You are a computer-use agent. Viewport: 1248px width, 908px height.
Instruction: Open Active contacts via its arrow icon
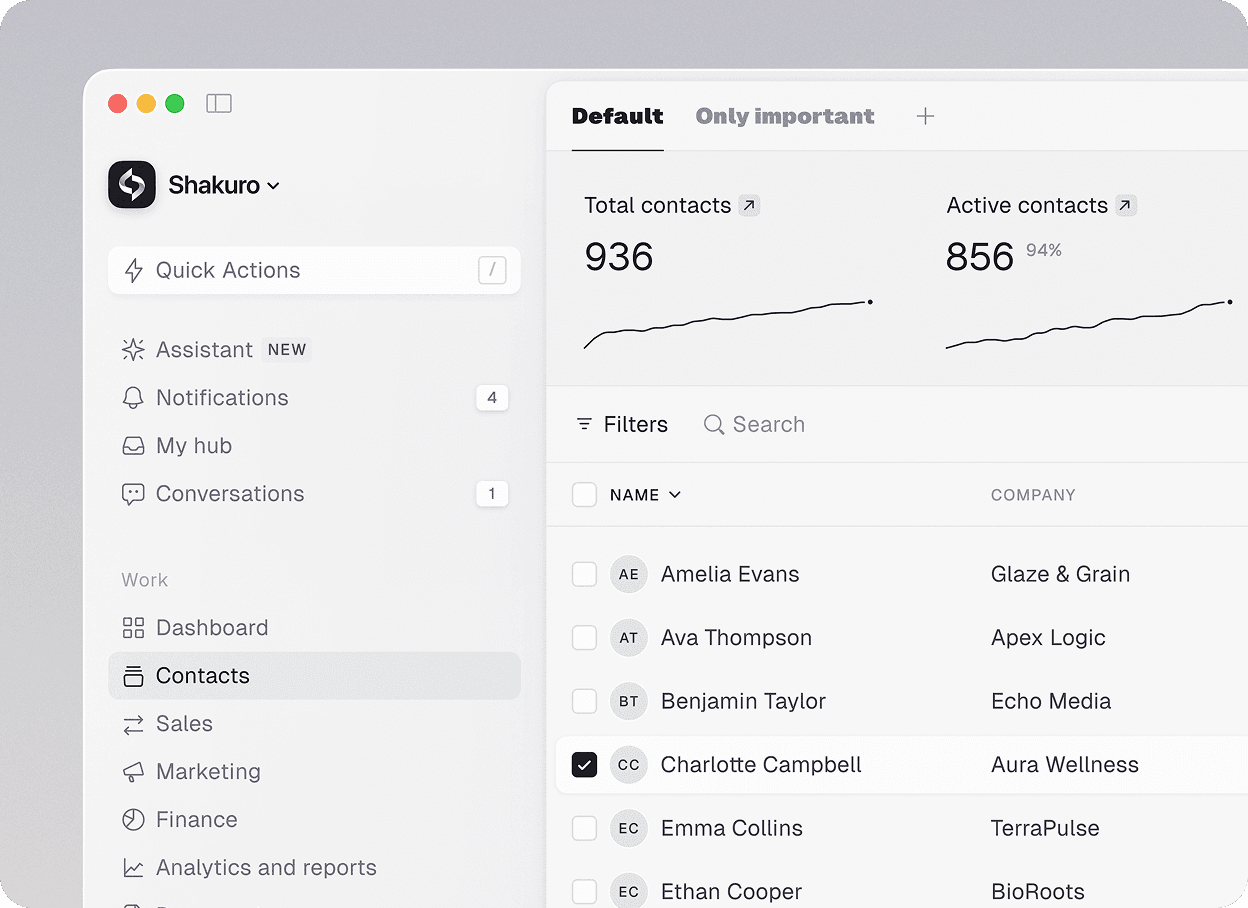tap(1126, 206)
